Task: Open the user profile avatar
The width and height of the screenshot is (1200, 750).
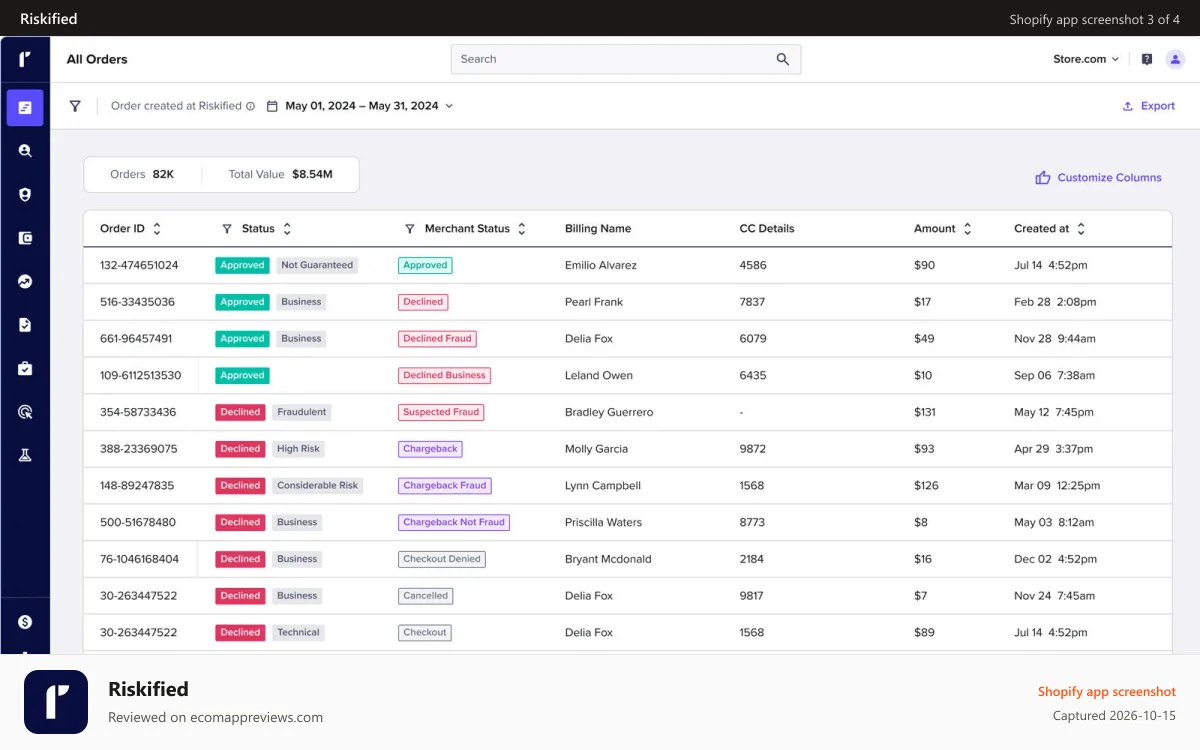Action: [1175, 59]
